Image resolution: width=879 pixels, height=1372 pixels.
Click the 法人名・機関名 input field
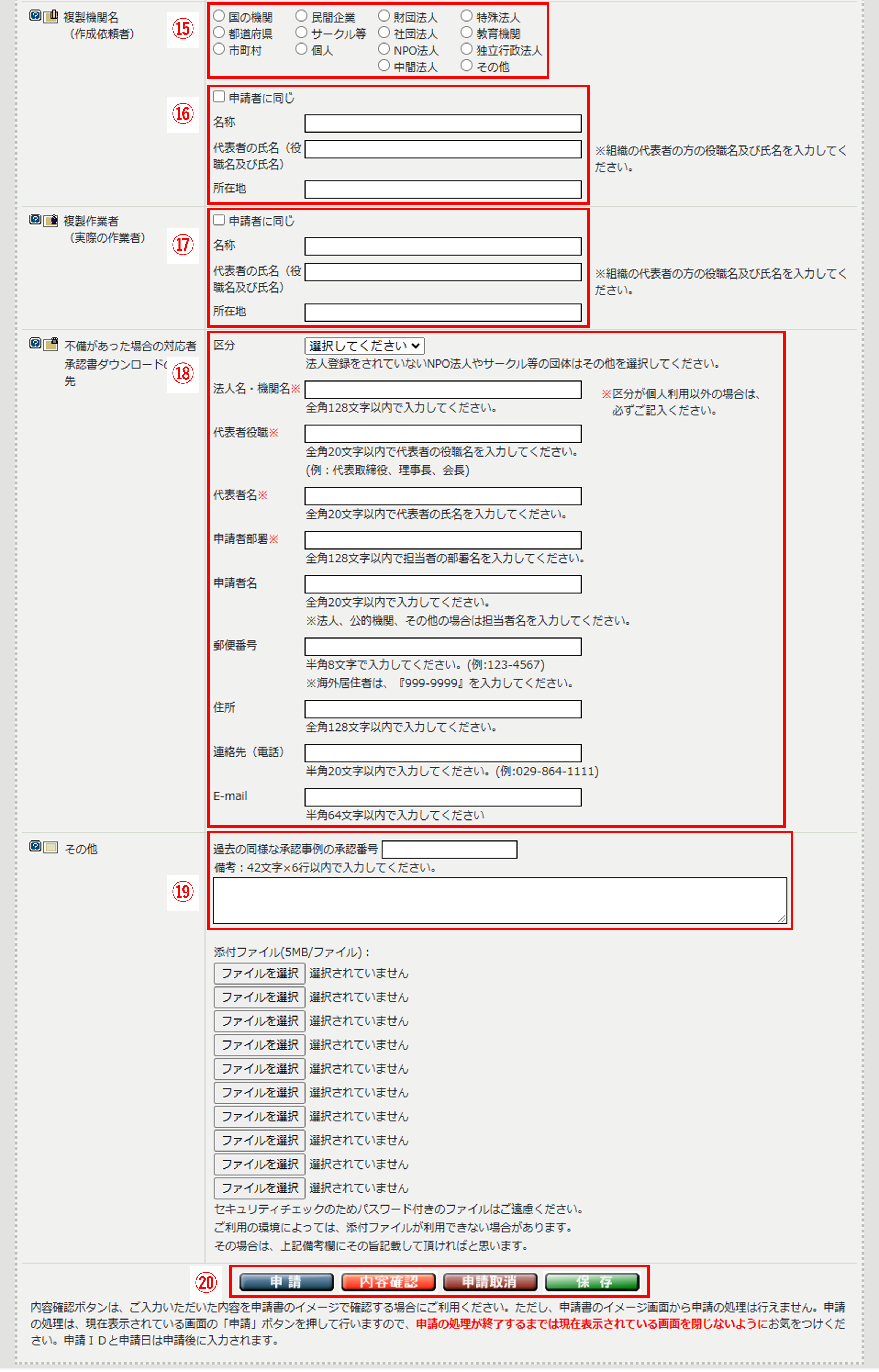(443, 390)
